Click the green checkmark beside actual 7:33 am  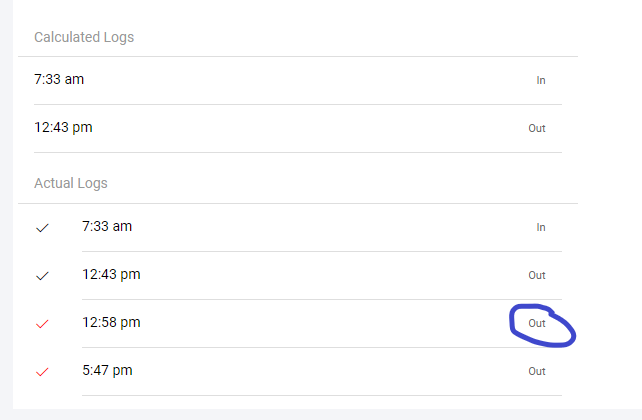[42, 228]
